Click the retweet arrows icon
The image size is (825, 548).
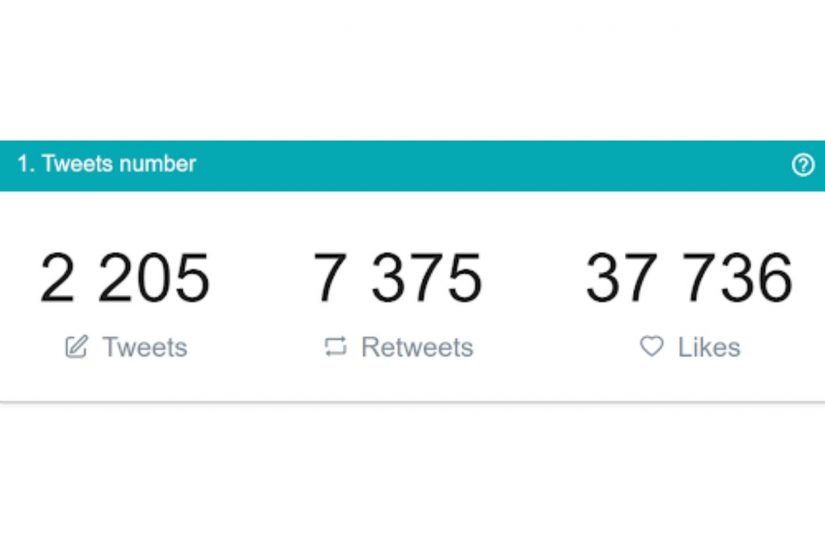coord(335,347)
